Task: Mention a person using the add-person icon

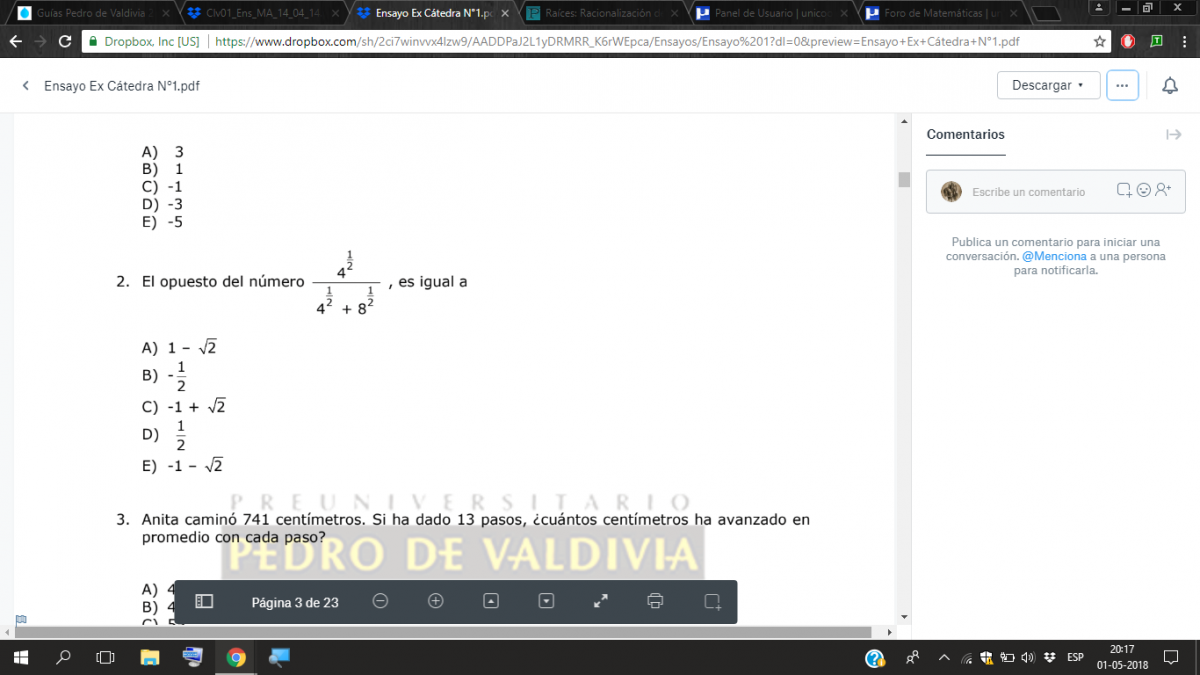Action: tap(1163, 190)
